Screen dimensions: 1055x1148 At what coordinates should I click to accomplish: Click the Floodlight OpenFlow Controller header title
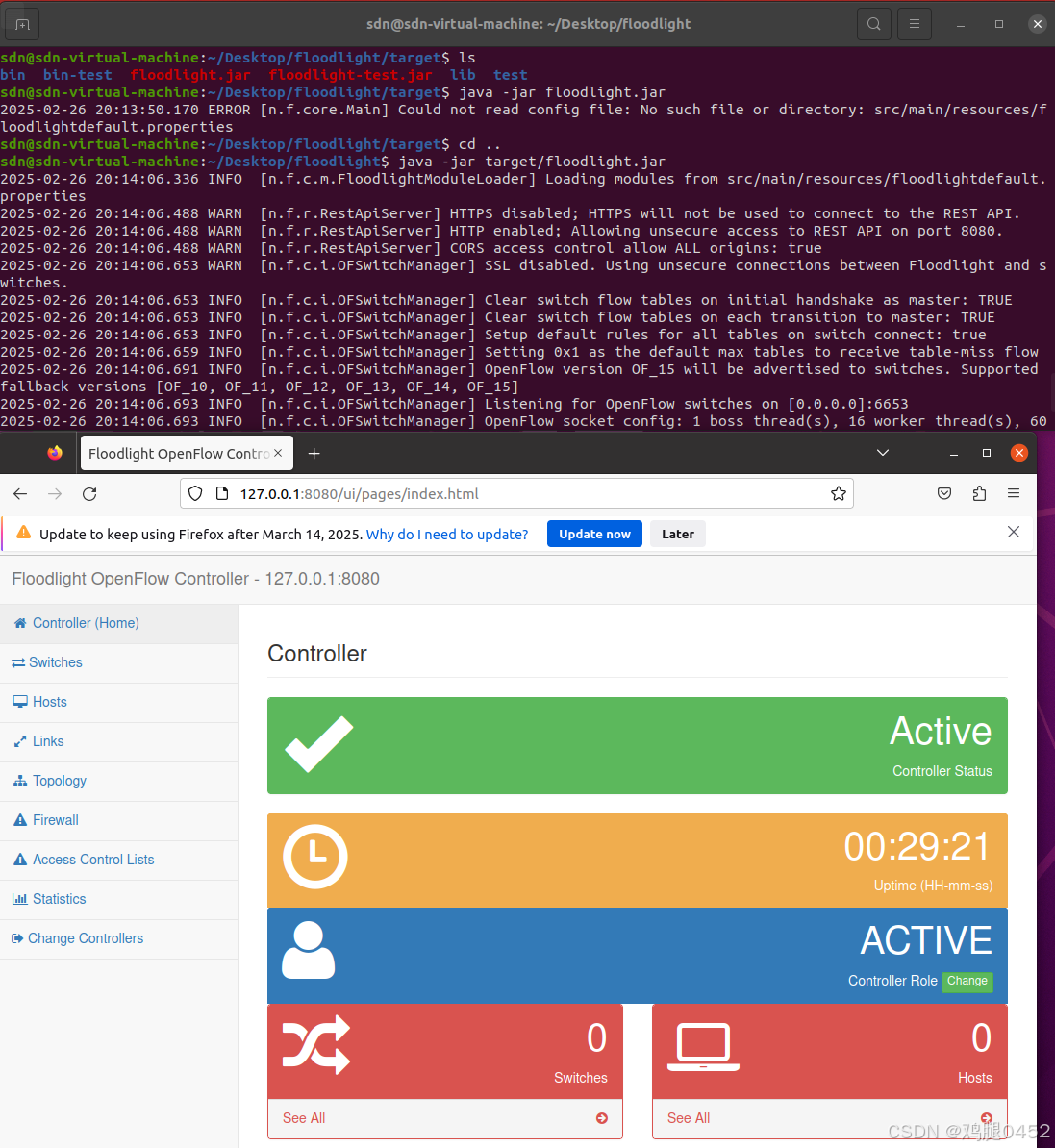pos(195,579)
